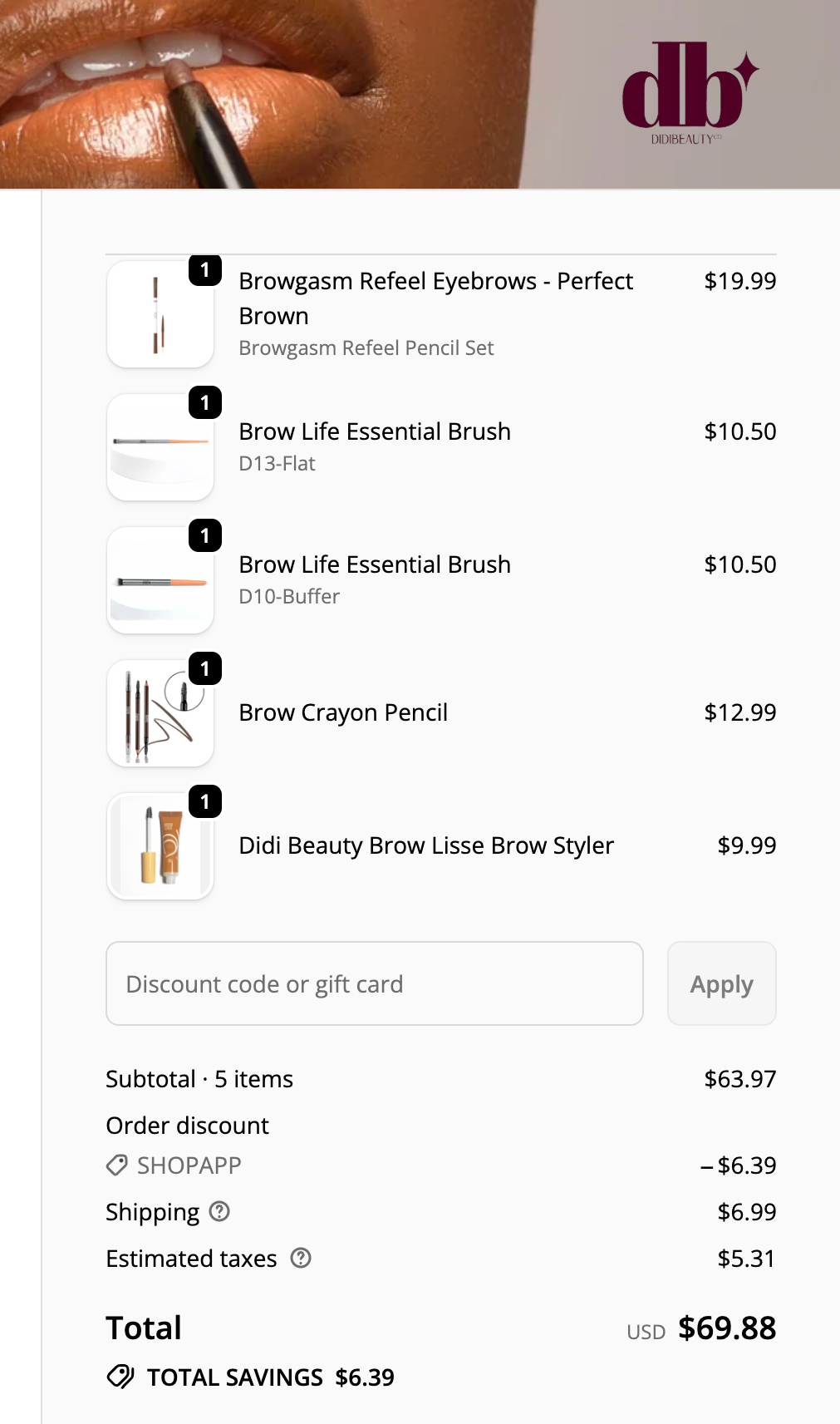Click the Total Savings tag icon

(x=120, y=1377)
